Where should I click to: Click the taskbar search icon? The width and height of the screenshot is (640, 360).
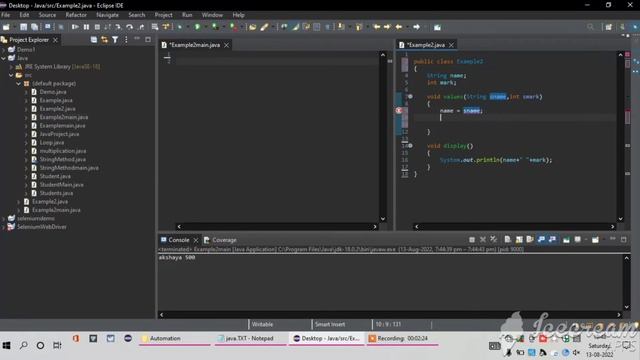tap(24, 345)
